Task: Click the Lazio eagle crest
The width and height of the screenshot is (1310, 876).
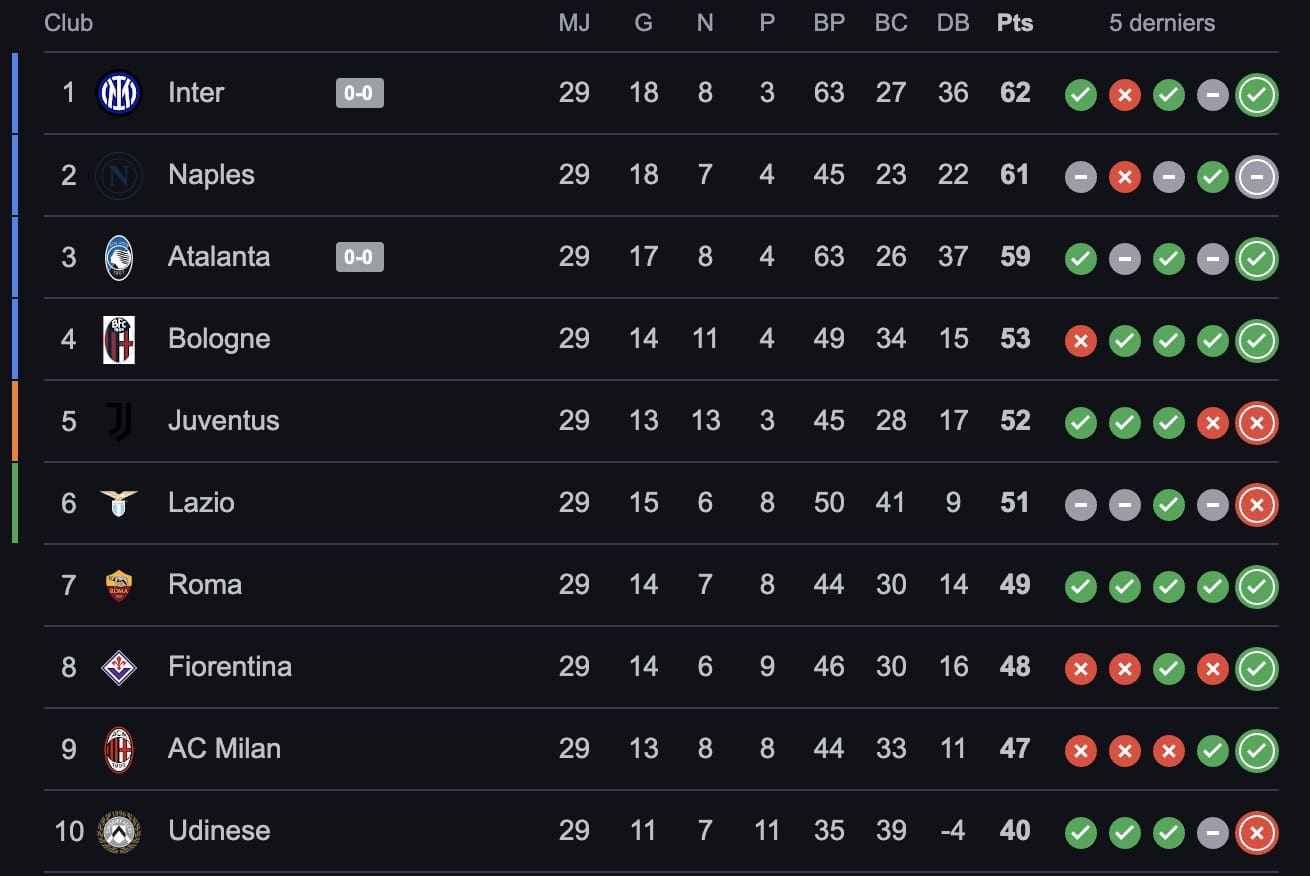Action: (119, 503)
